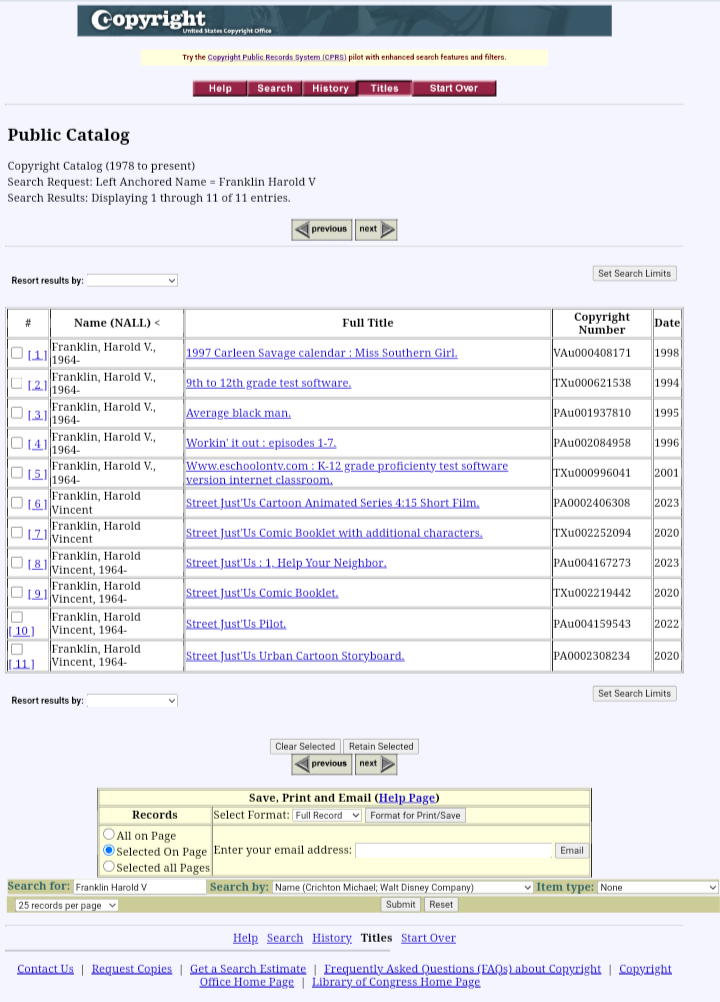Open the Average black man title link
The height and width of the screenshot is (1002, 720).
[x=238, y=413]
